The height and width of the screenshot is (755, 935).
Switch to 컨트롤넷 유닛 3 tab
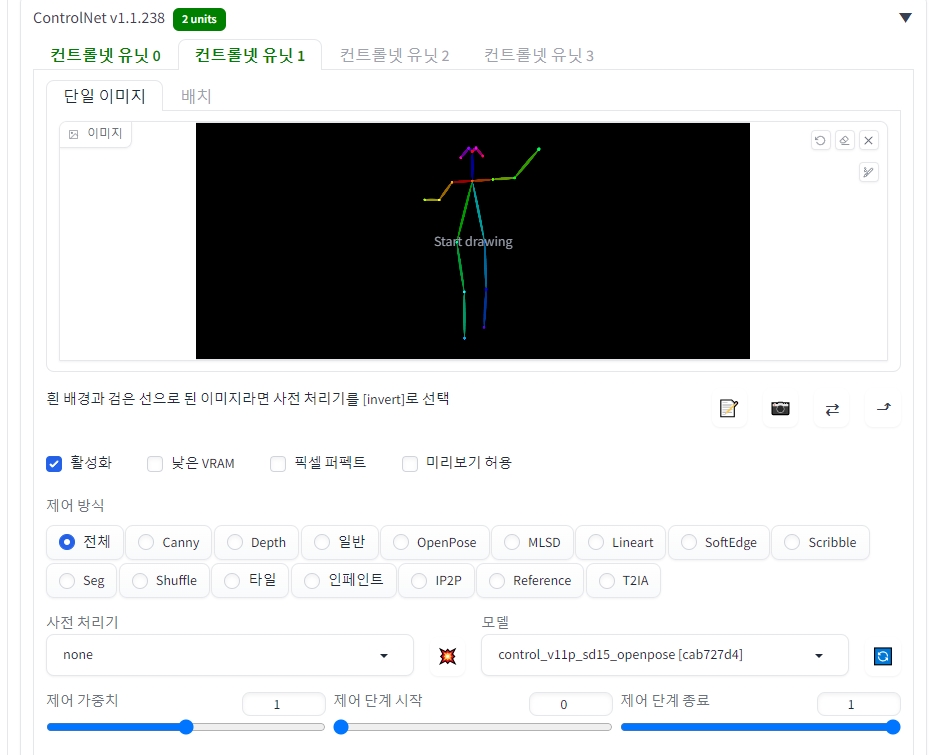click(538, 55)
